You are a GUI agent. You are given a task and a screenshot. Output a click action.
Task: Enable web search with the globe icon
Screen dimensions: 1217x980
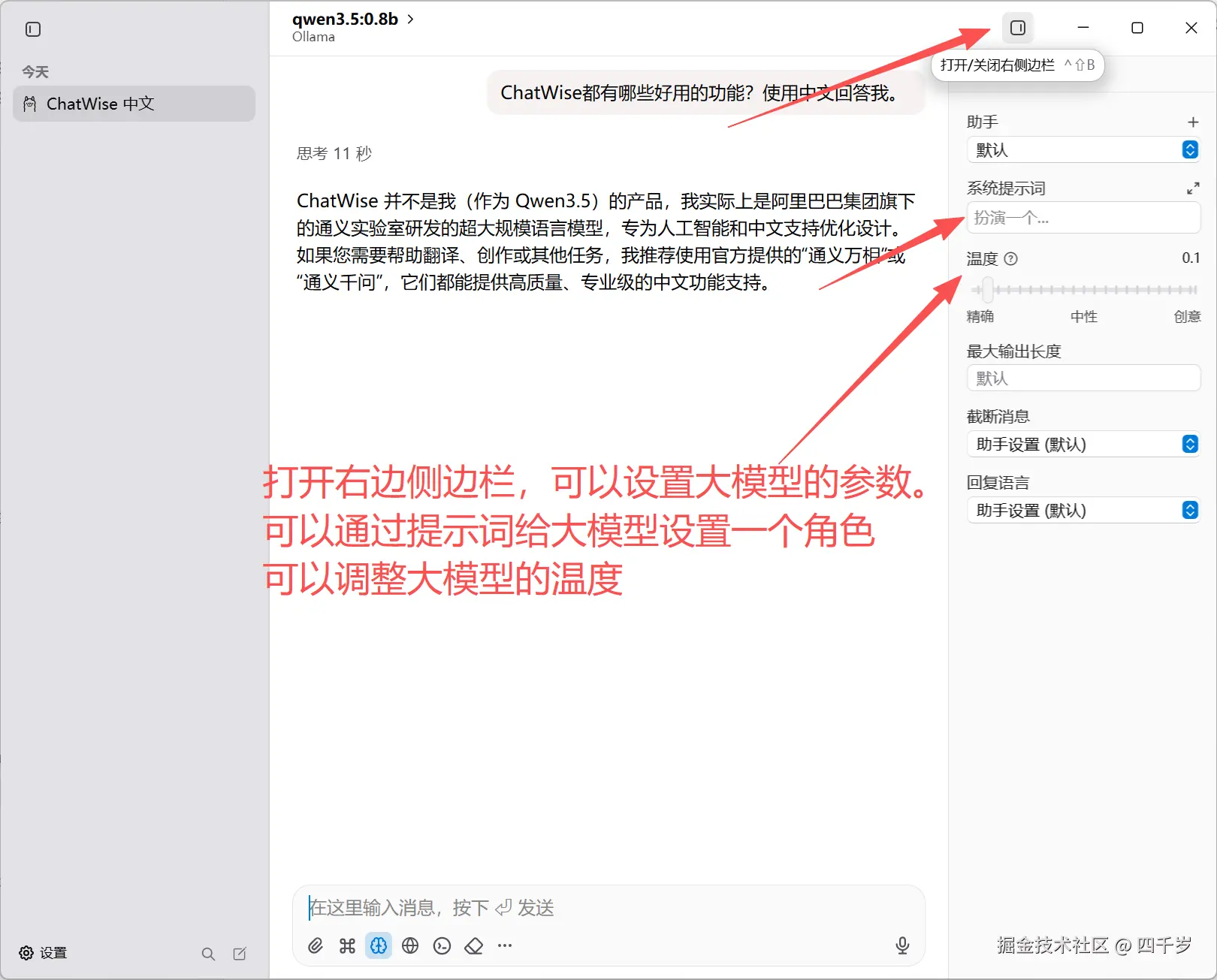410,945
